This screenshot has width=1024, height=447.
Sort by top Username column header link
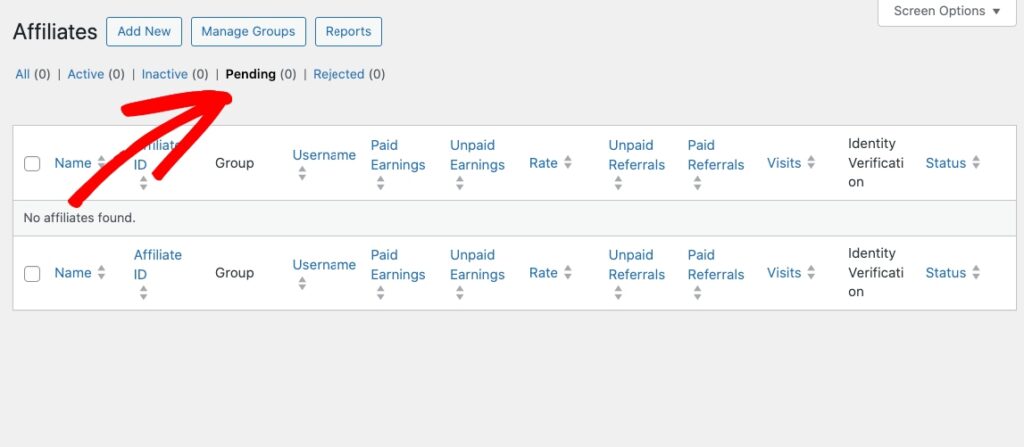click(324, 155)
